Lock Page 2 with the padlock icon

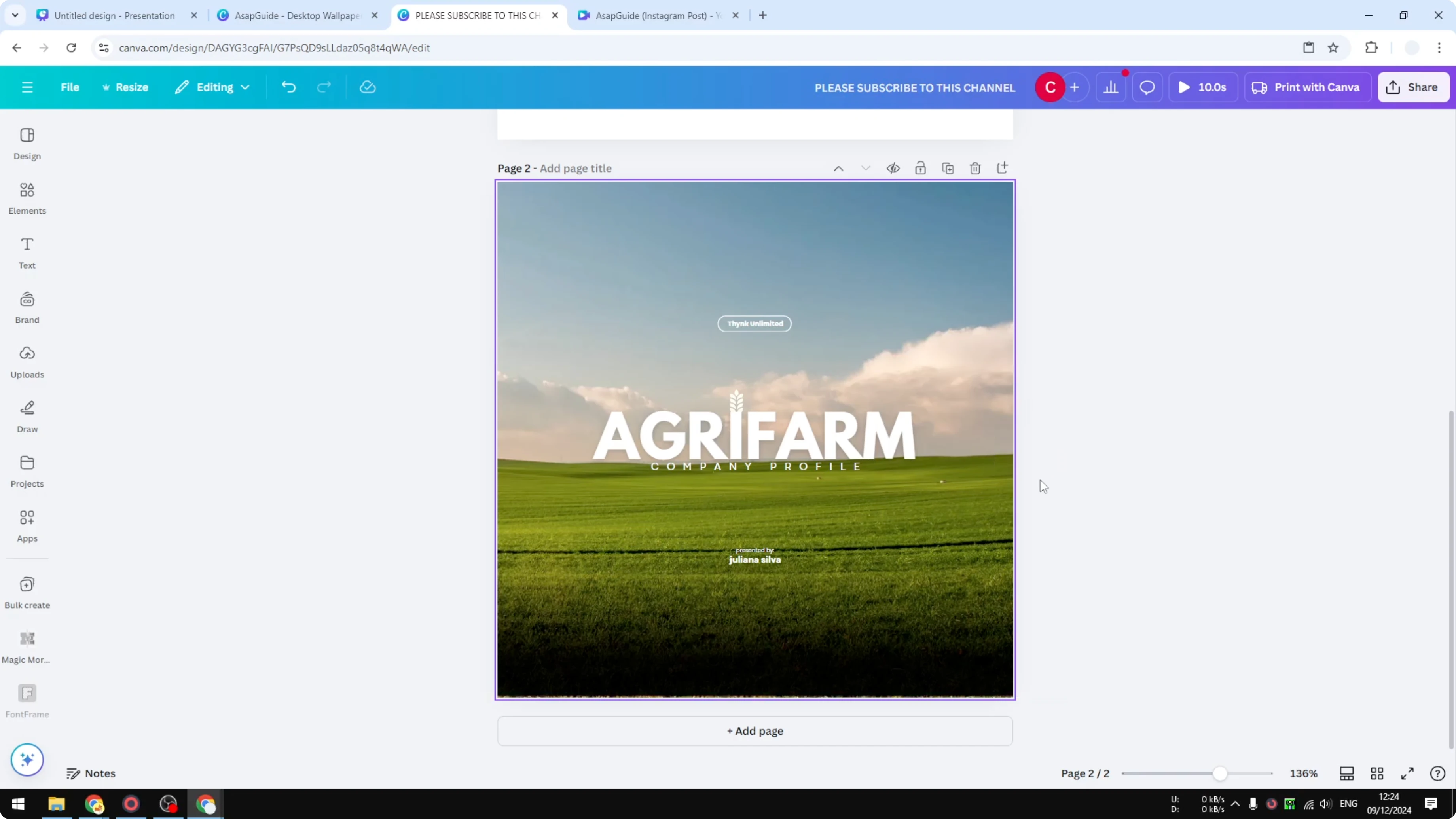(x=920, y=168)
